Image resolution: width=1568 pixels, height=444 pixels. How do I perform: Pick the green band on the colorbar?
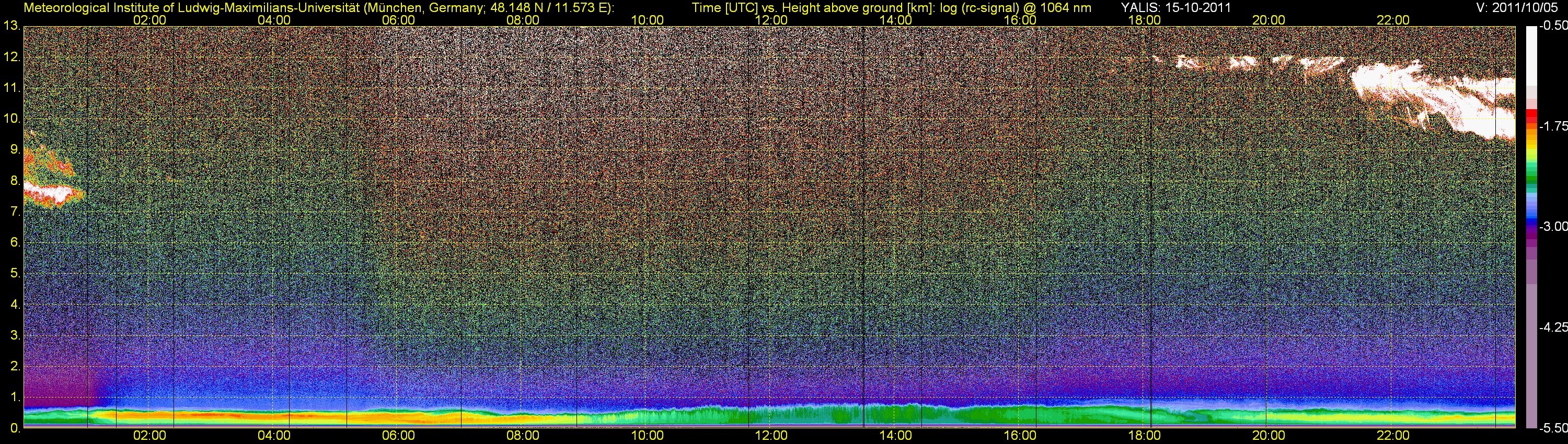1531,177
